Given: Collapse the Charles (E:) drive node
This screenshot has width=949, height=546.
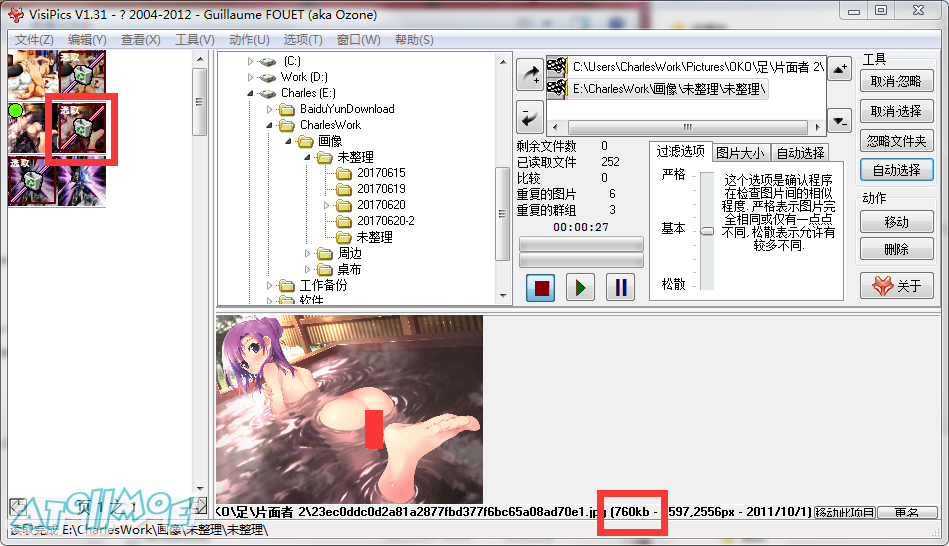Looking at the screenshot, I should click(250, 93).
